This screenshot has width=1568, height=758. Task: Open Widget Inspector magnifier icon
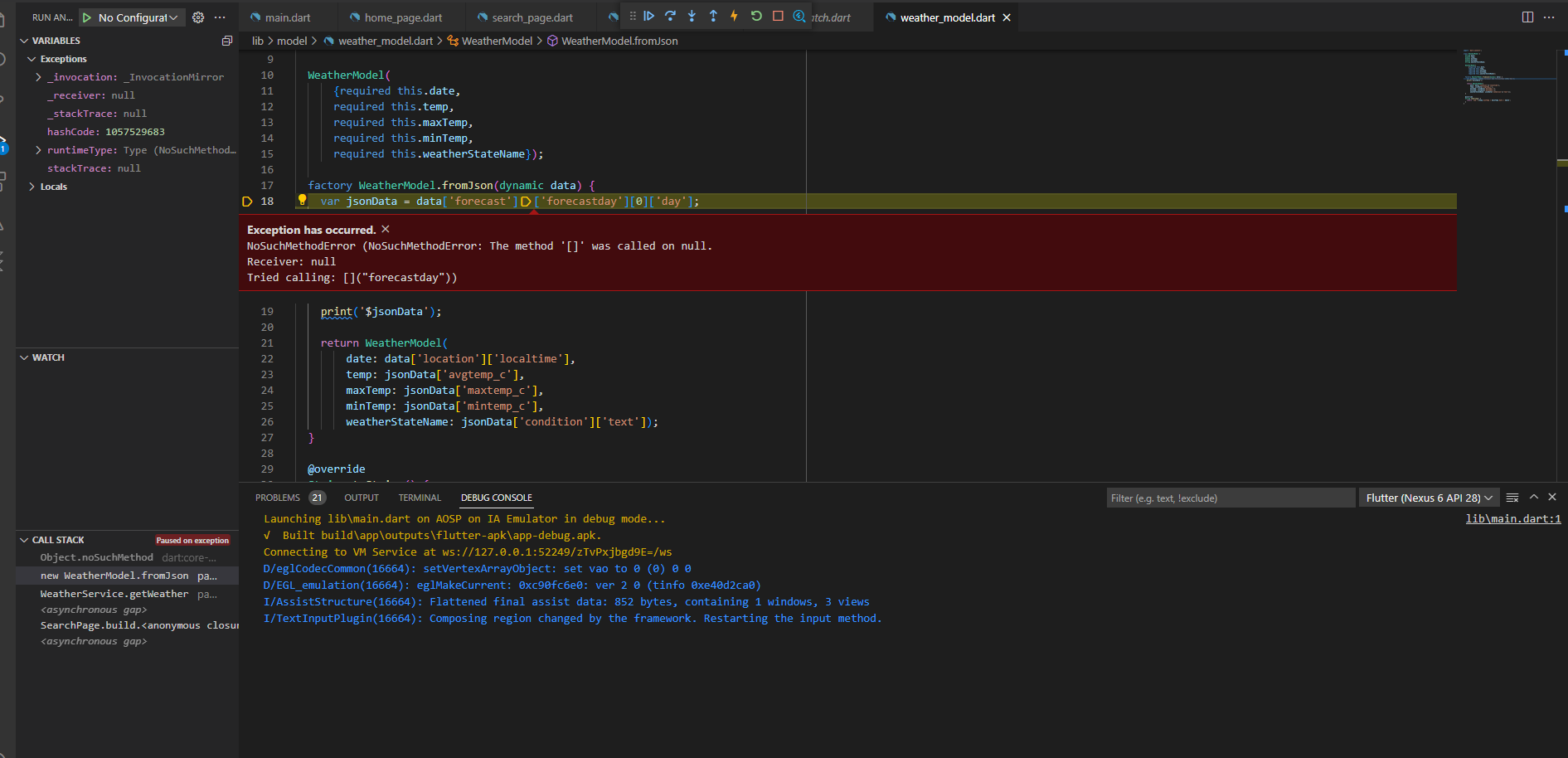pos(799,17)
